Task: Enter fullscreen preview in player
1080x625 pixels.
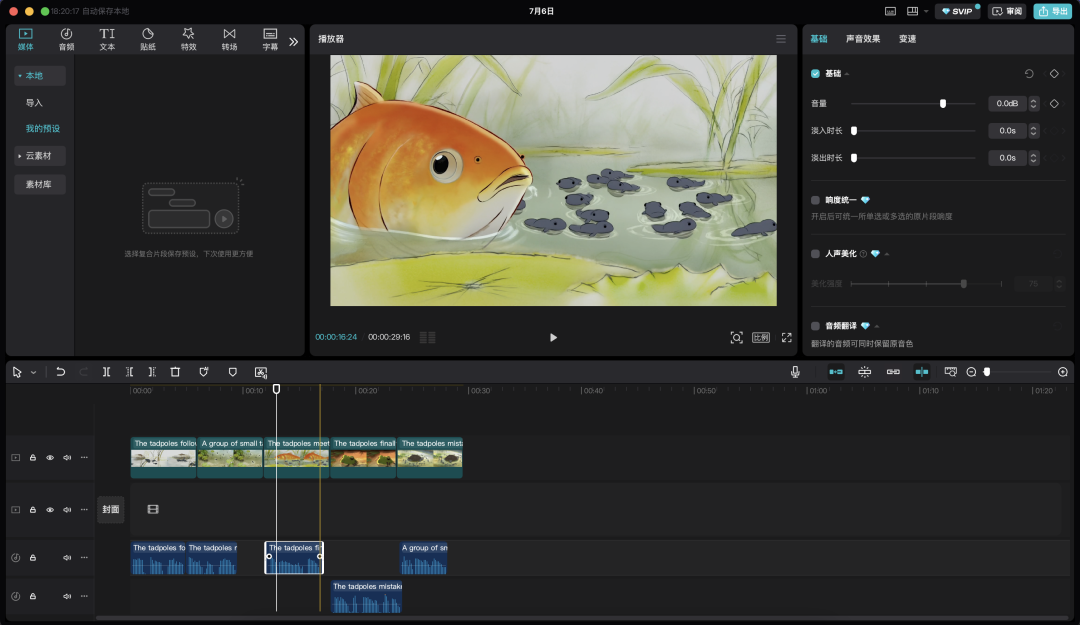Action: [787, 338]
